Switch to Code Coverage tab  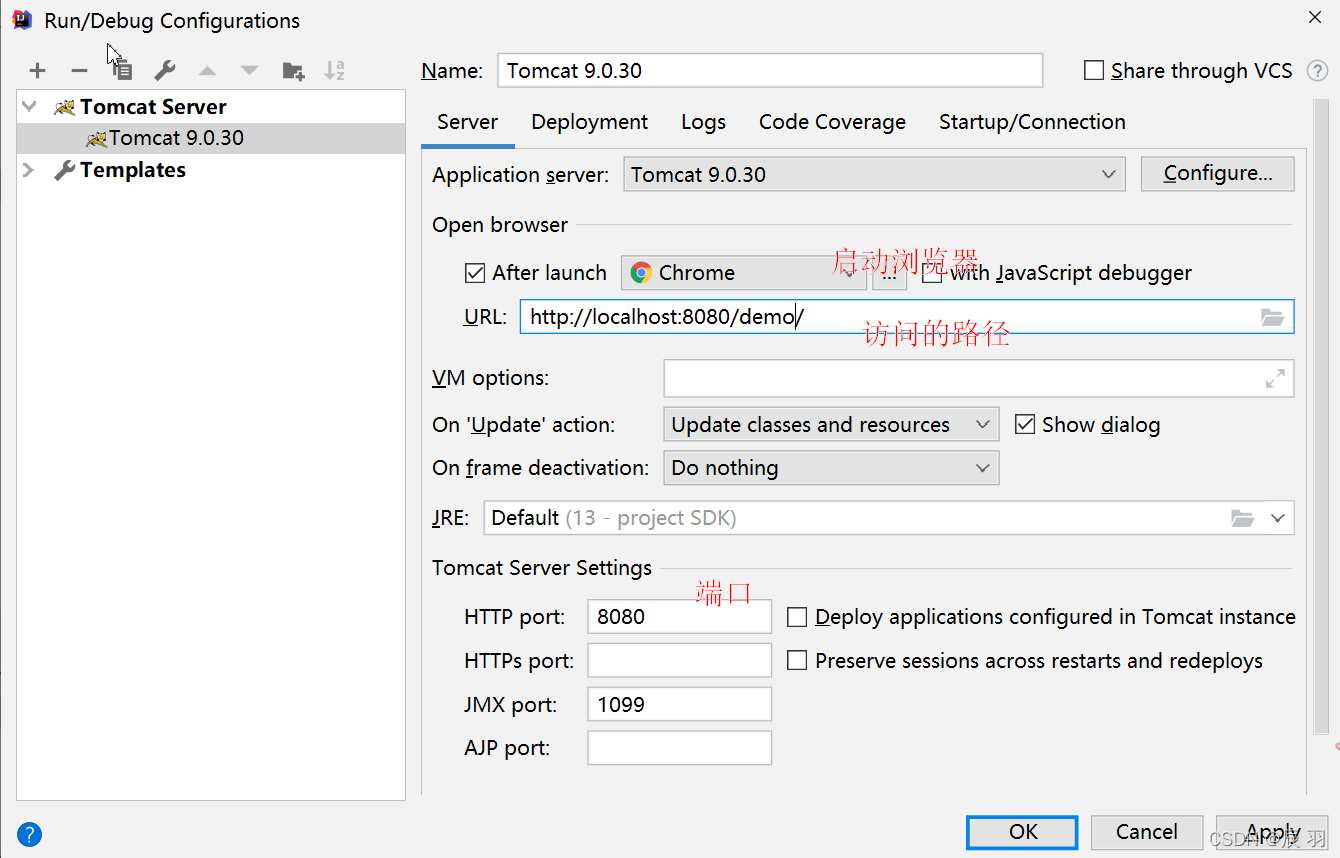(x=832, y=122)
